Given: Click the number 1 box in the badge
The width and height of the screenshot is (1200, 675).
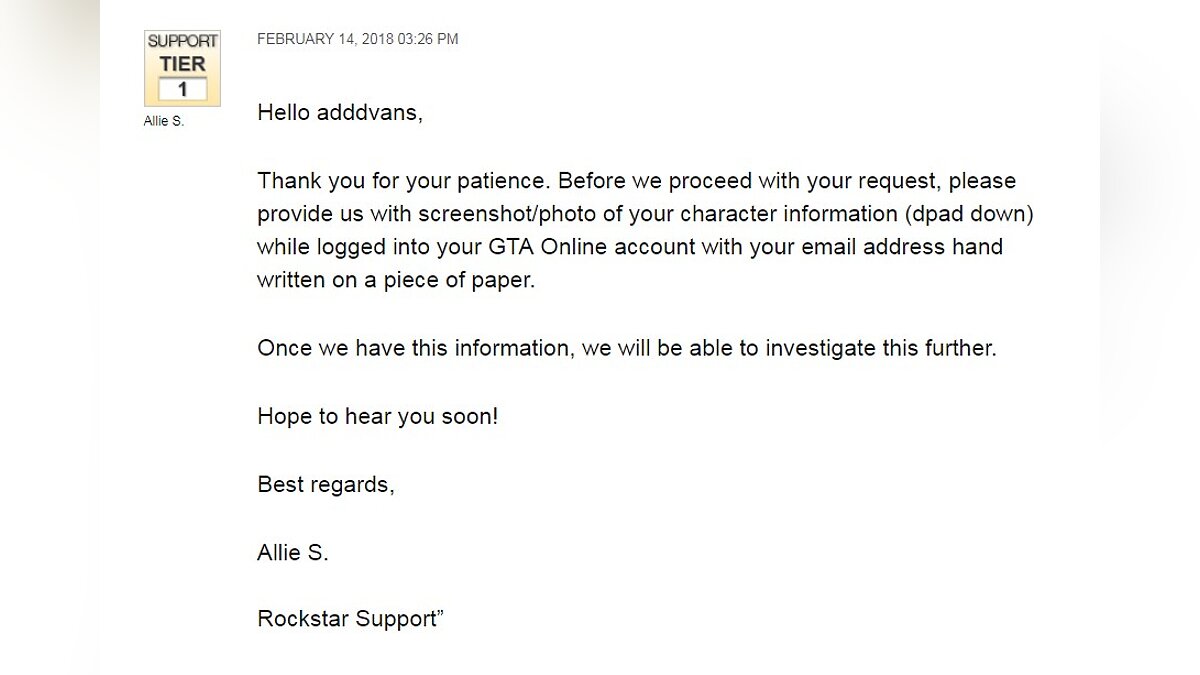Looking at the screenshot, I should 182,90.
